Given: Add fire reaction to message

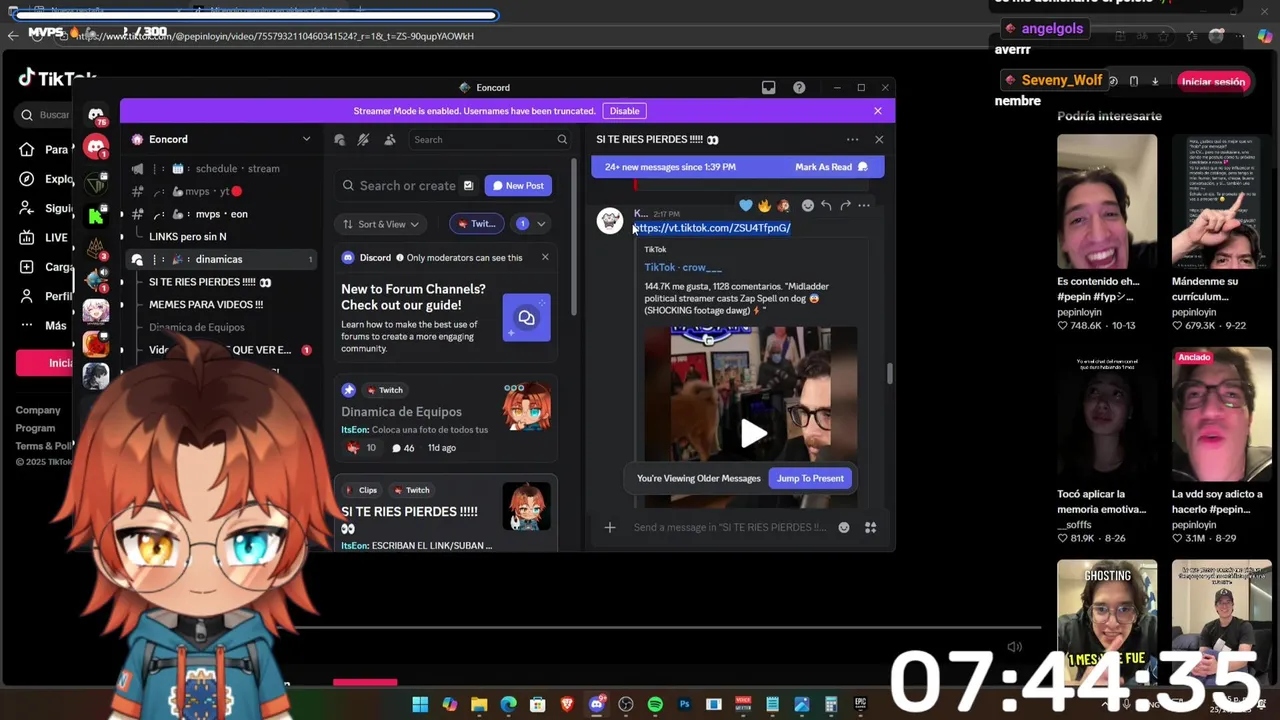Looking at the screenshot, I should pyautogui.click(x=765, y=205).
